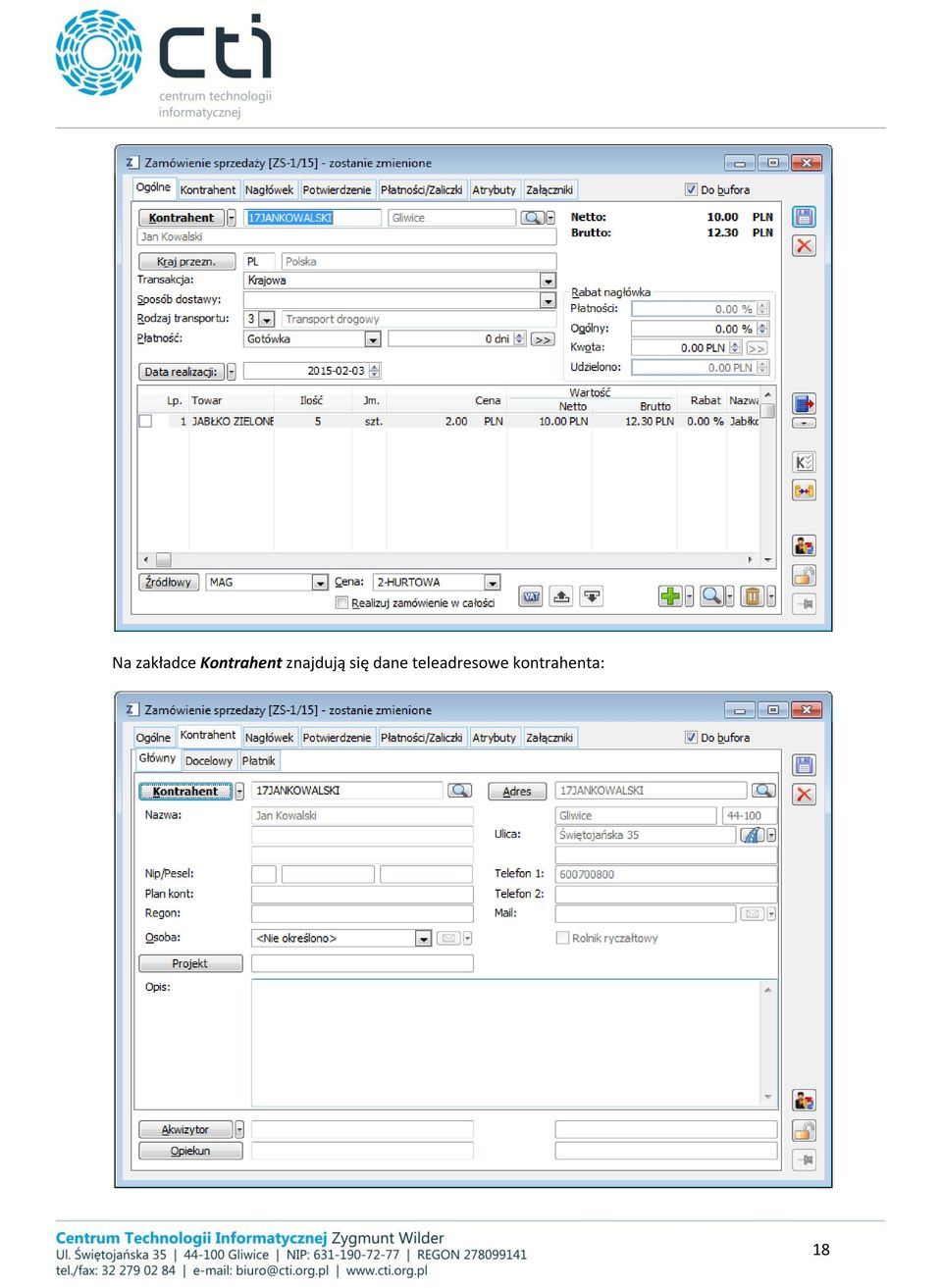The image size is (942, 1288).
Task: Click inside the Regon input field
Action: coord(362,913)
